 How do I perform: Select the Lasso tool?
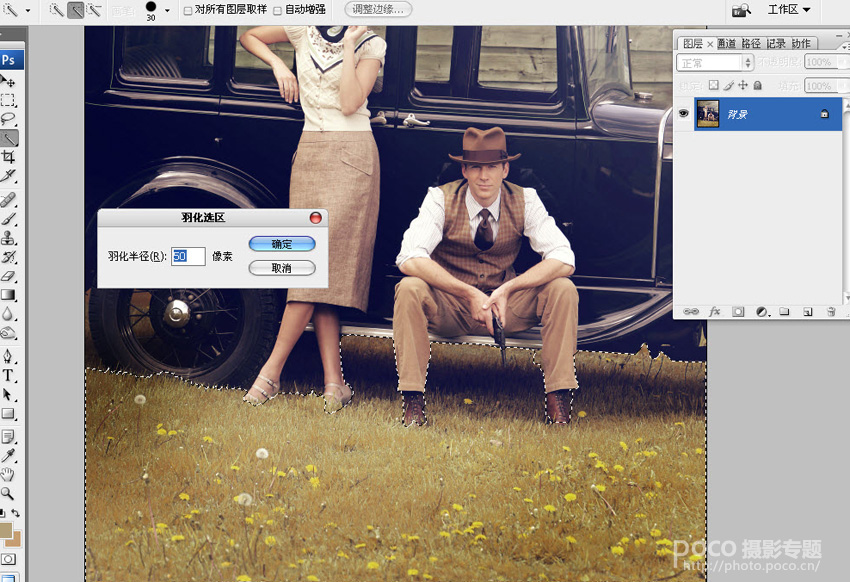pos(9,119)
